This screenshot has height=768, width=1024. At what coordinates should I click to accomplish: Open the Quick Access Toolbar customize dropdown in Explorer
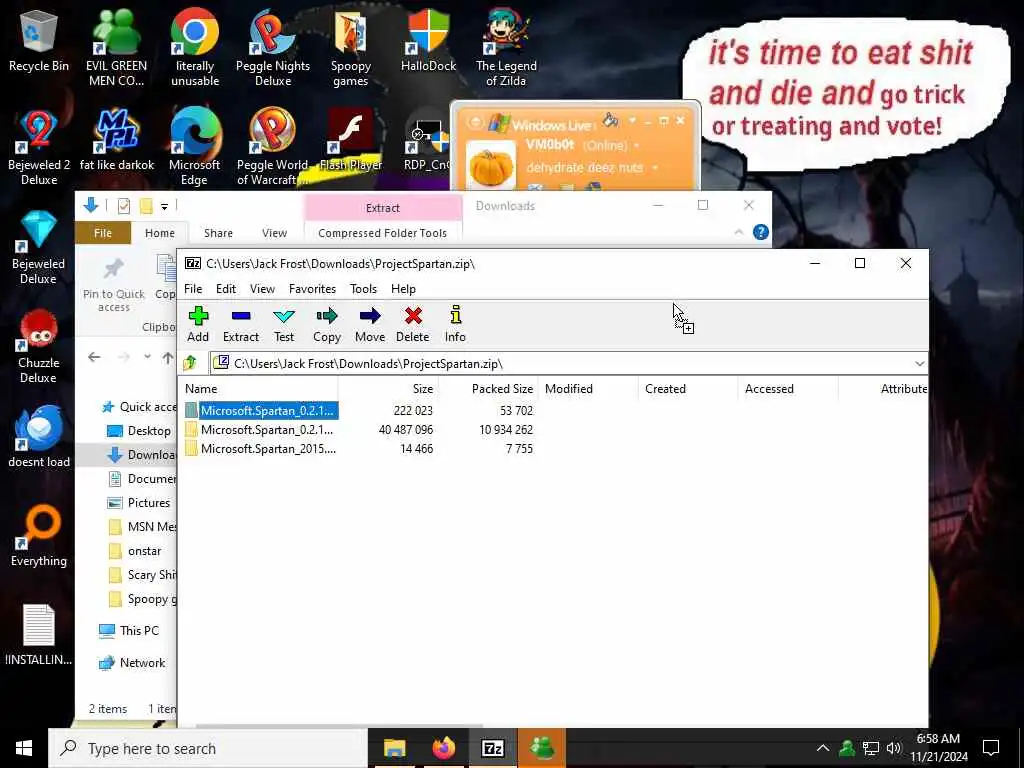pos(165,206)
